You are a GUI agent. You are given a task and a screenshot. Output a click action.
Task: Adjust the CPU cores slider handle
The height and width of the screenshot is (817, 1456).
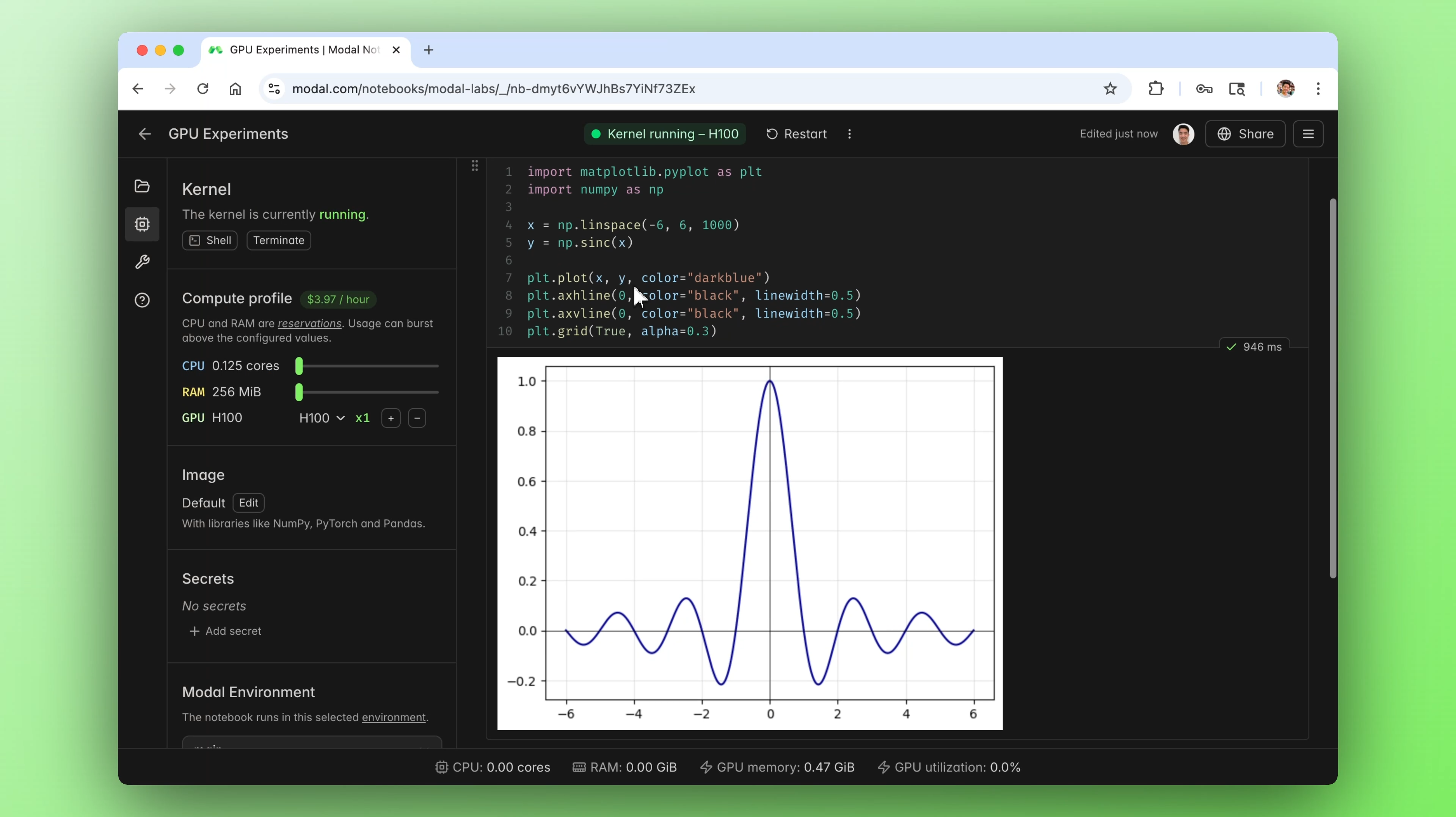click(x=299, y=366)
